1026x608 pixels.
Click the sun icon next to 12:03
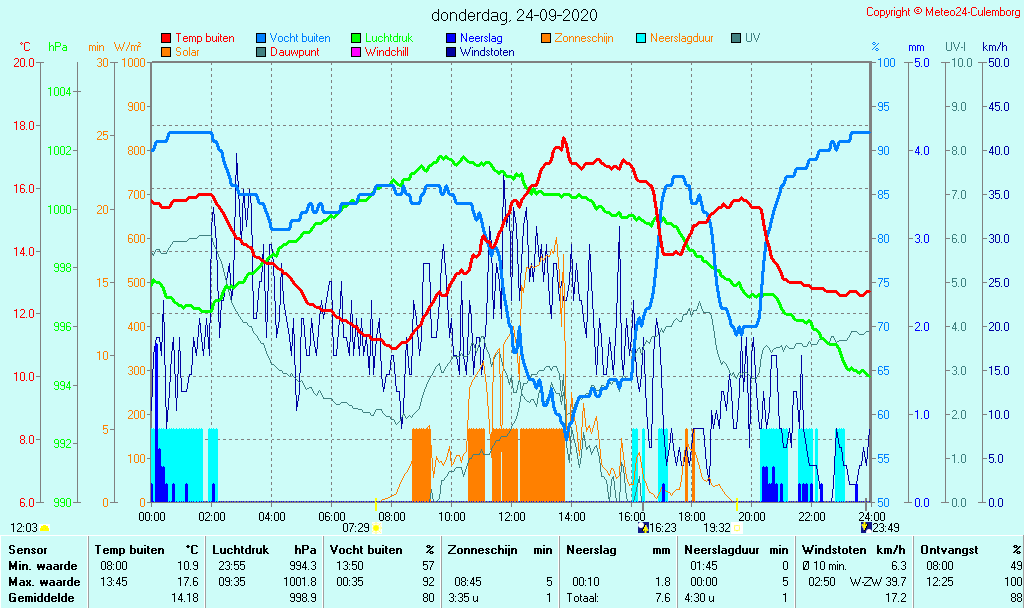click(44, 527)
